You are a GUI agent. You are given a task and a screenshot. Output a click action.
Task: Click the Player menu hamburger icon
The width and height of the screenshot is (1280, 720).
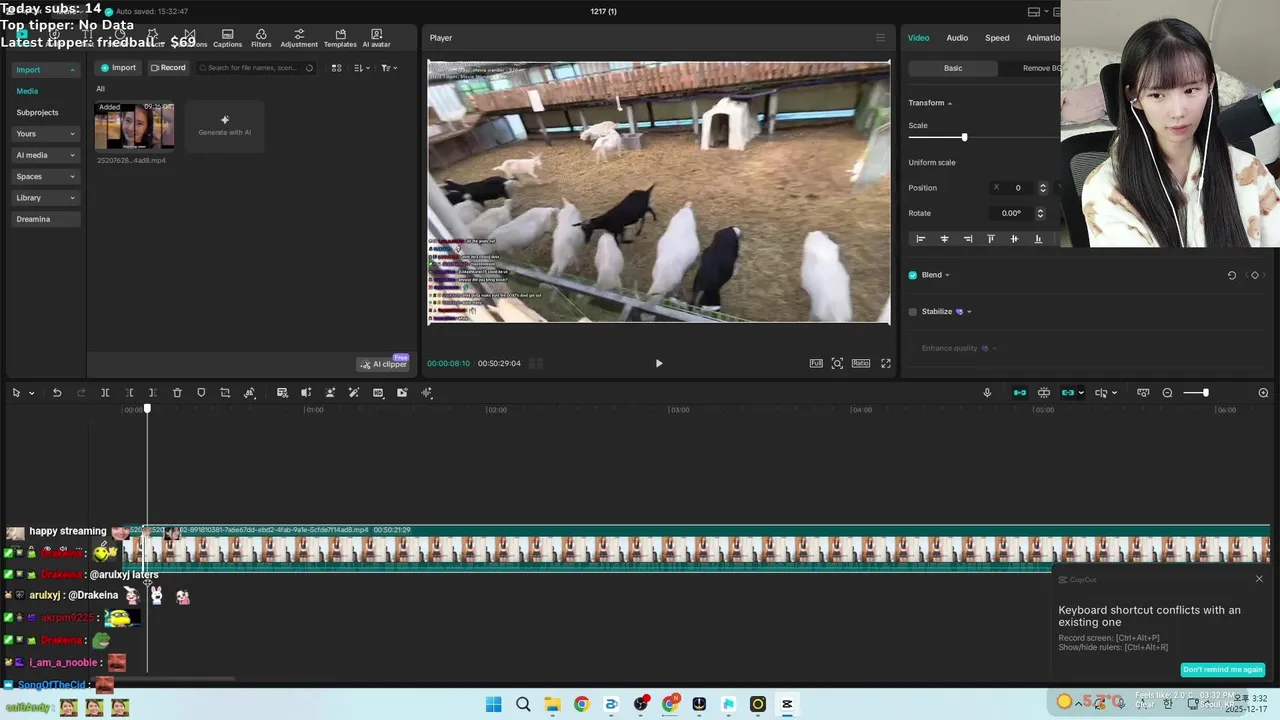point(880,38)
